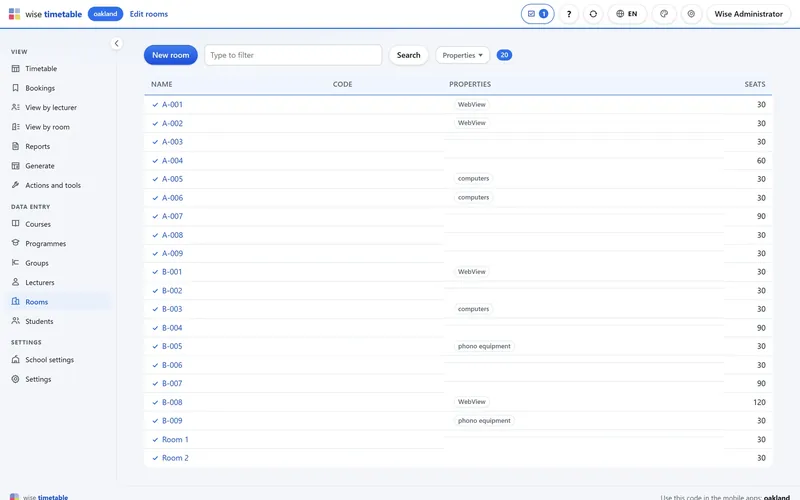Open Actions and tools

point(53,185)
